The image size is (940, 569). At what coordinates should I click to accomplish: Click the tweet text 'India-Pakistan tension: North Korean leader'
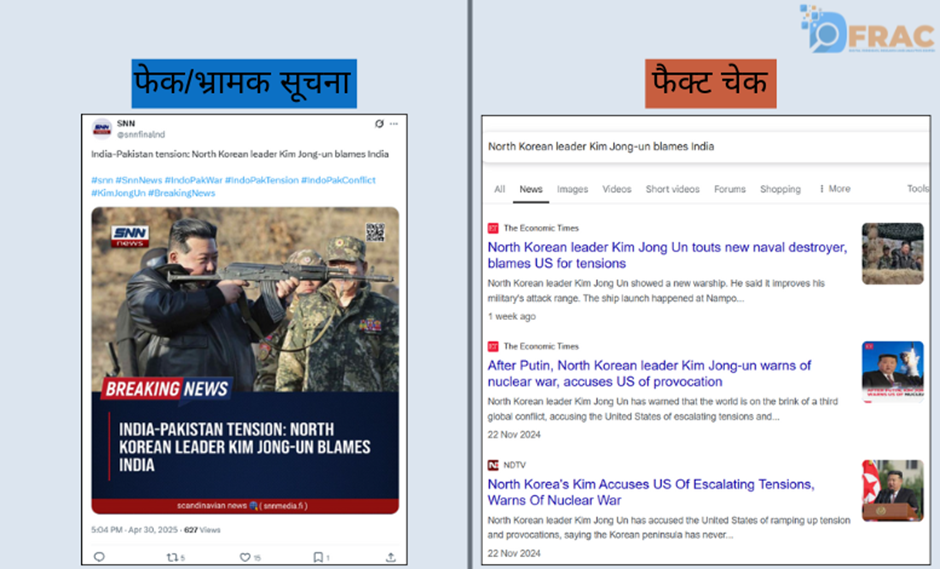tap(240, 154)
